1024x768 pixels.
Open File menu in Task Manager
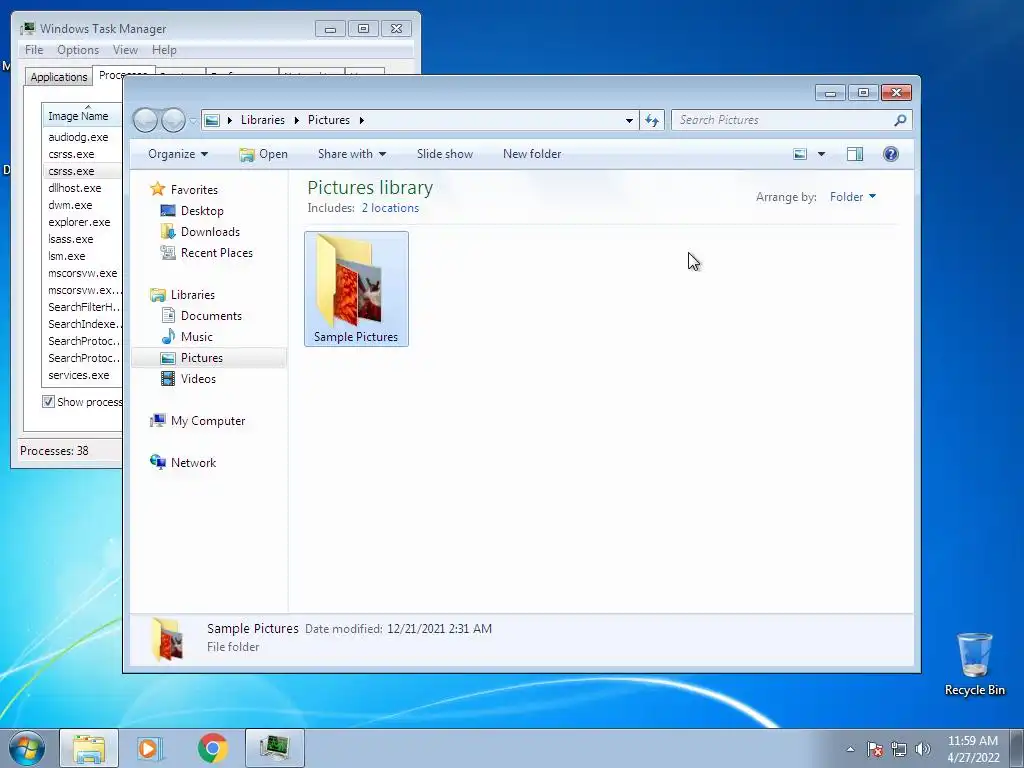pyautogui.click(x=34, y=50)
